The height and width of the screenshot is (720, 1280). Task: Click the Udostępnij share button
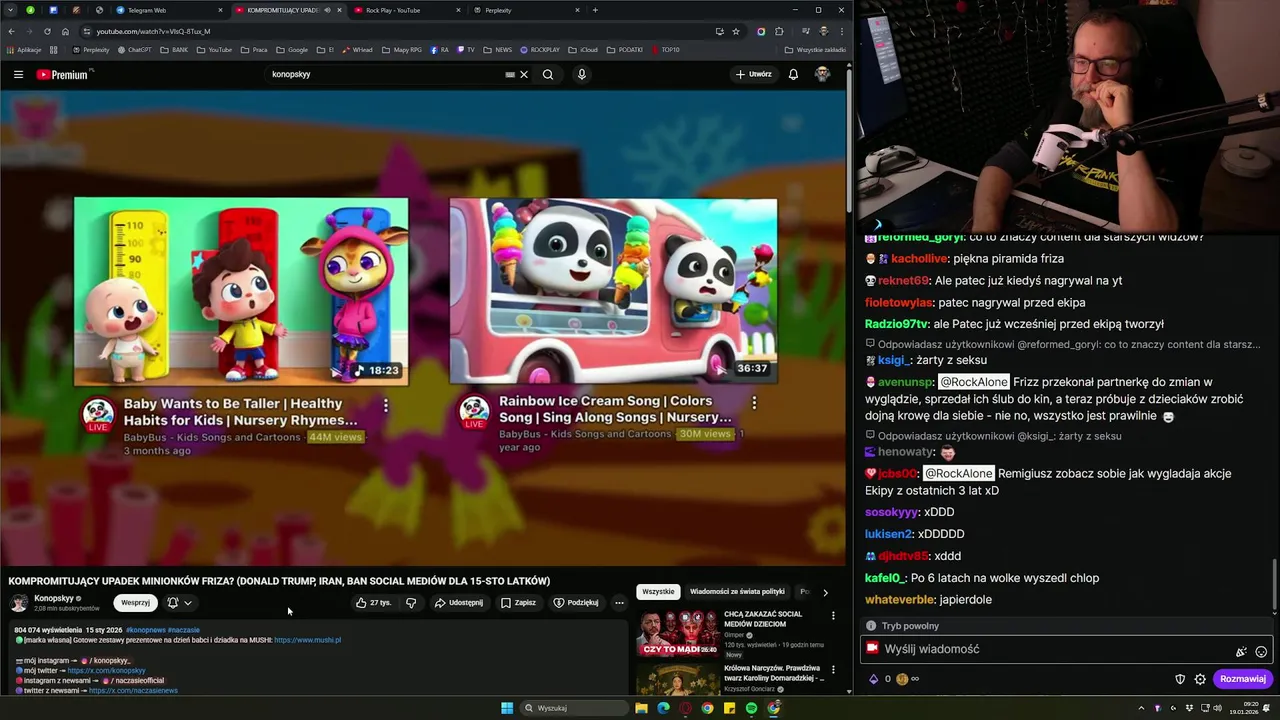(459, 603)
